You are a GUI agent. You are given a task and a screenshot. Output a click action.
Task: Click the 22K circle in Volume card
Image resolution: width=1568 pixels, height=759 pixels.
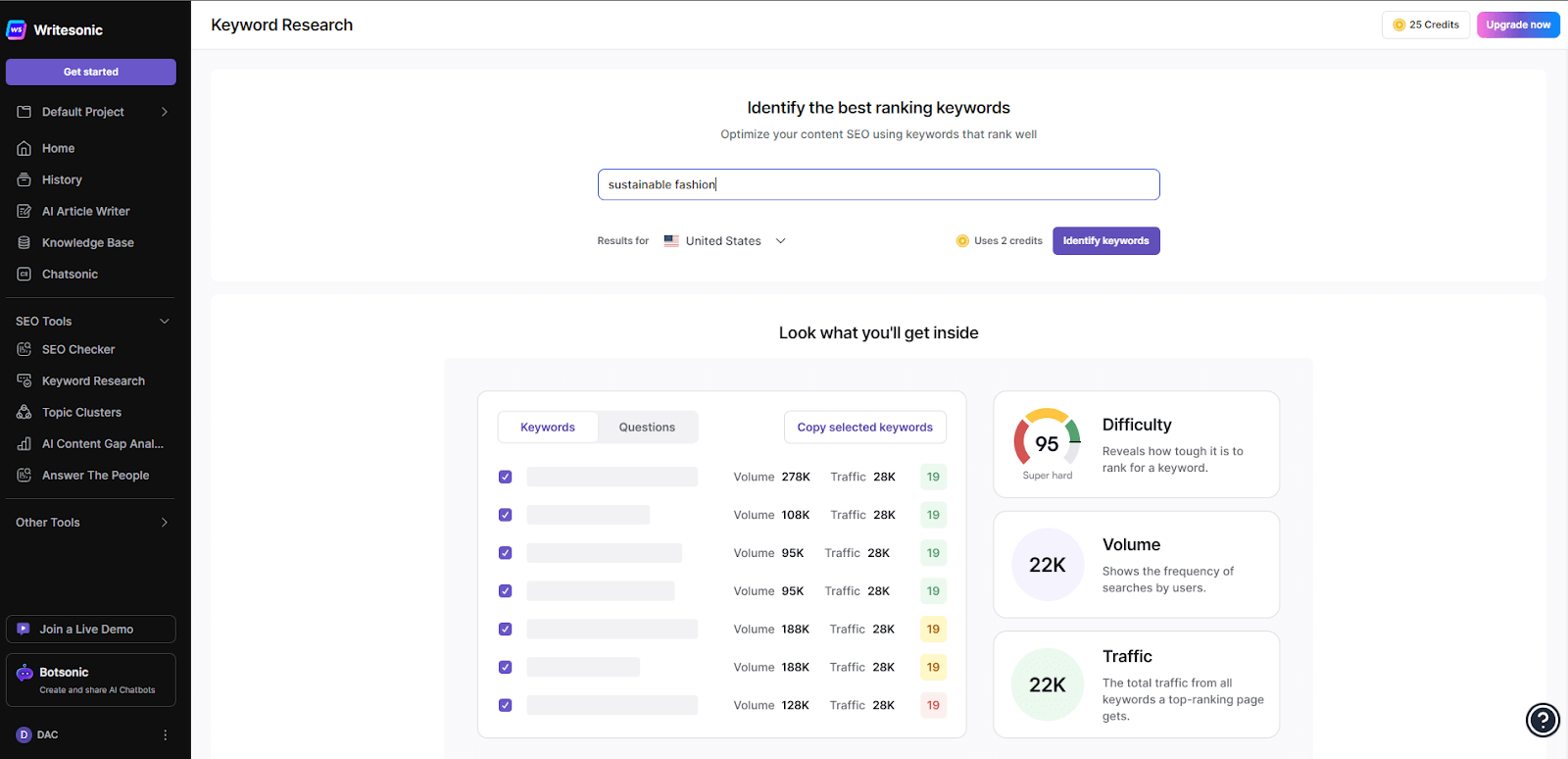tap(1048, 565)
